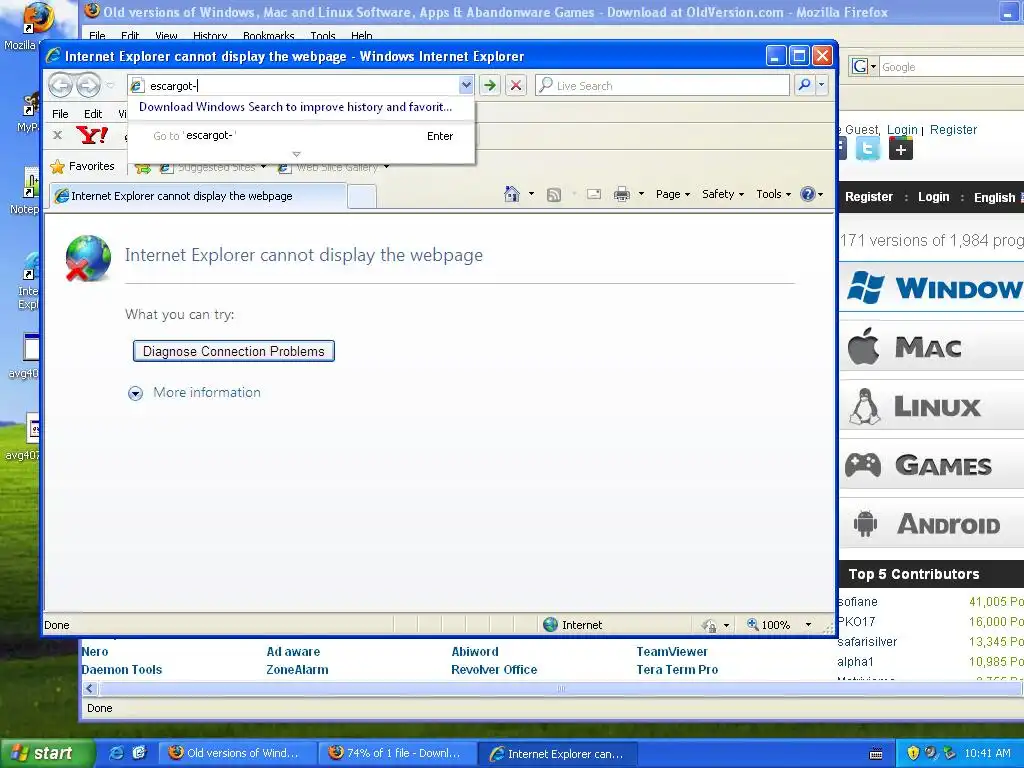Select the 'Internet Explorer cannot display' tab
This screenshot has height=768, width=1024.
click(x=198, y=196)
